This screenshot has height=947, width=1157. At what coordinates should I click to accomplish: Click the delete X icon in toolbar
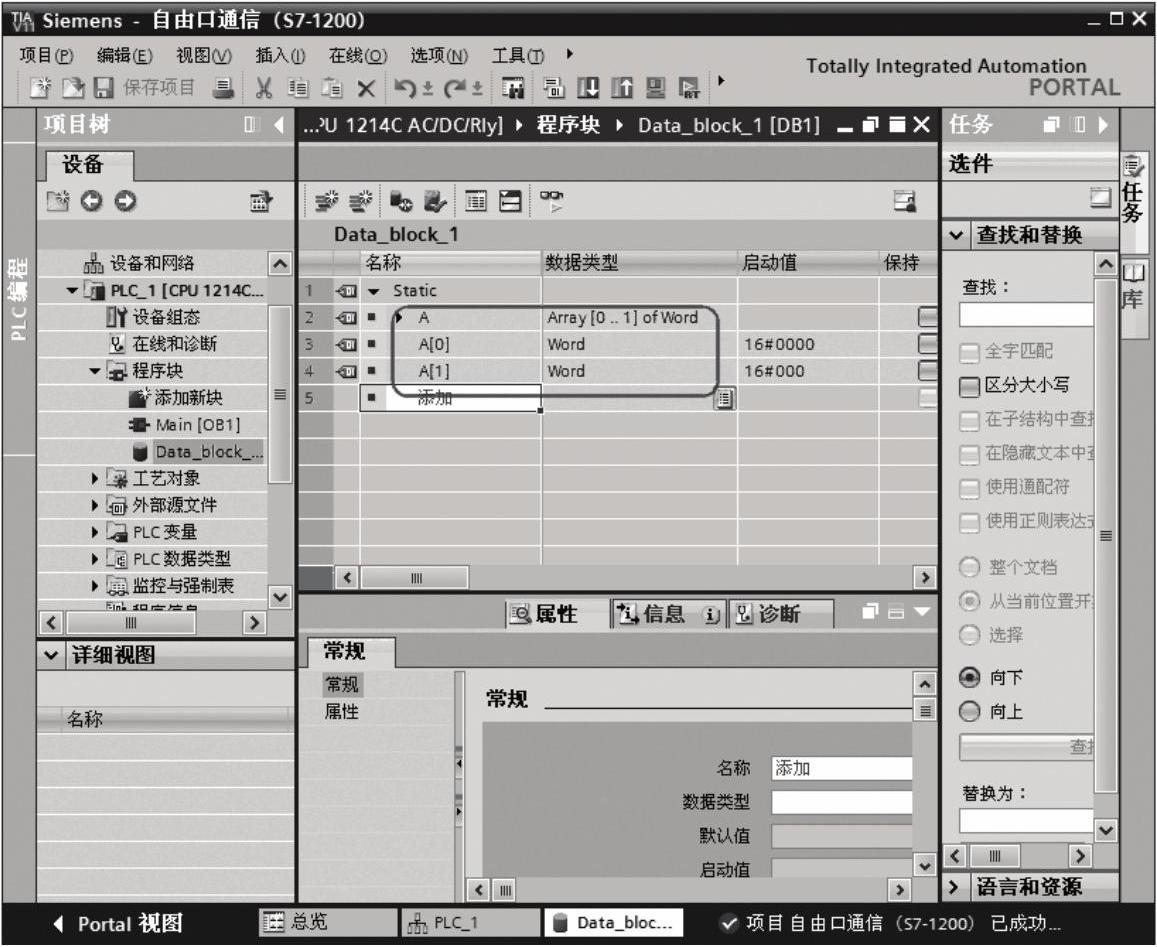click(366, 89)
